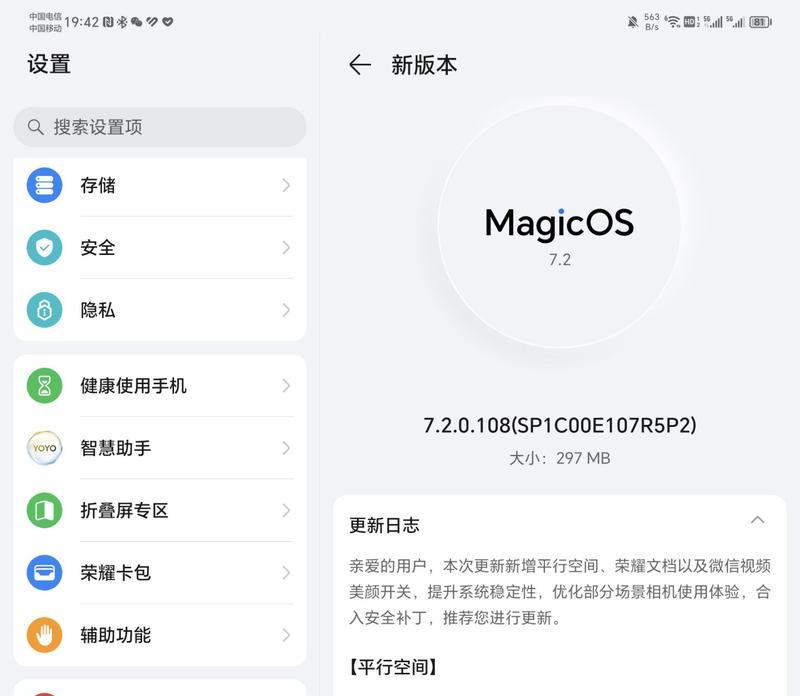800x696 pixels.
Task: Open the 智慧助手 row chevron
Action: (x=286, y=448)
